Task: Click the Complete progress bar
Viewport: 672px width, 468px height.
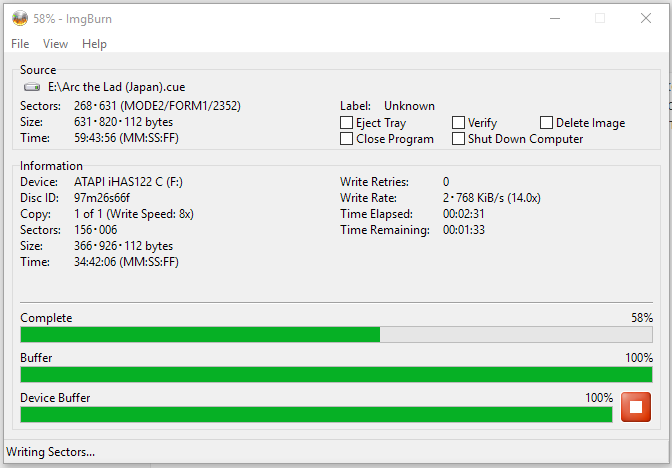Action: point(336,334)
